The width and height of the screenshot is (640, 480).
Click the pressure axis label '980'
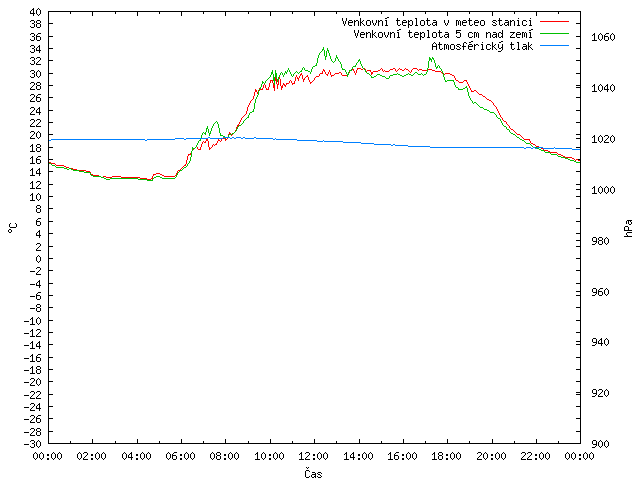click(x=600, y=241)
